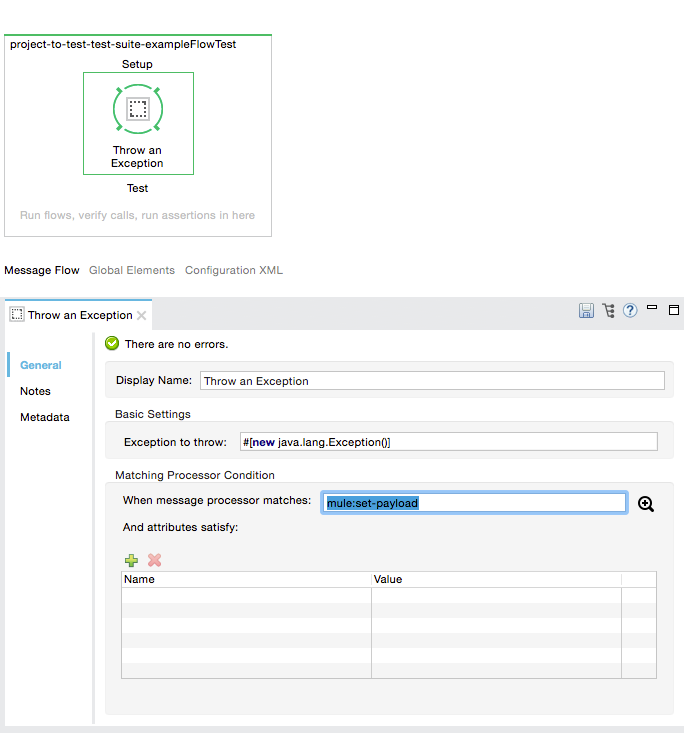This screenshot has width=684, height=733.
Task: Select the Message Flow tab
Action: click(42, 270)
